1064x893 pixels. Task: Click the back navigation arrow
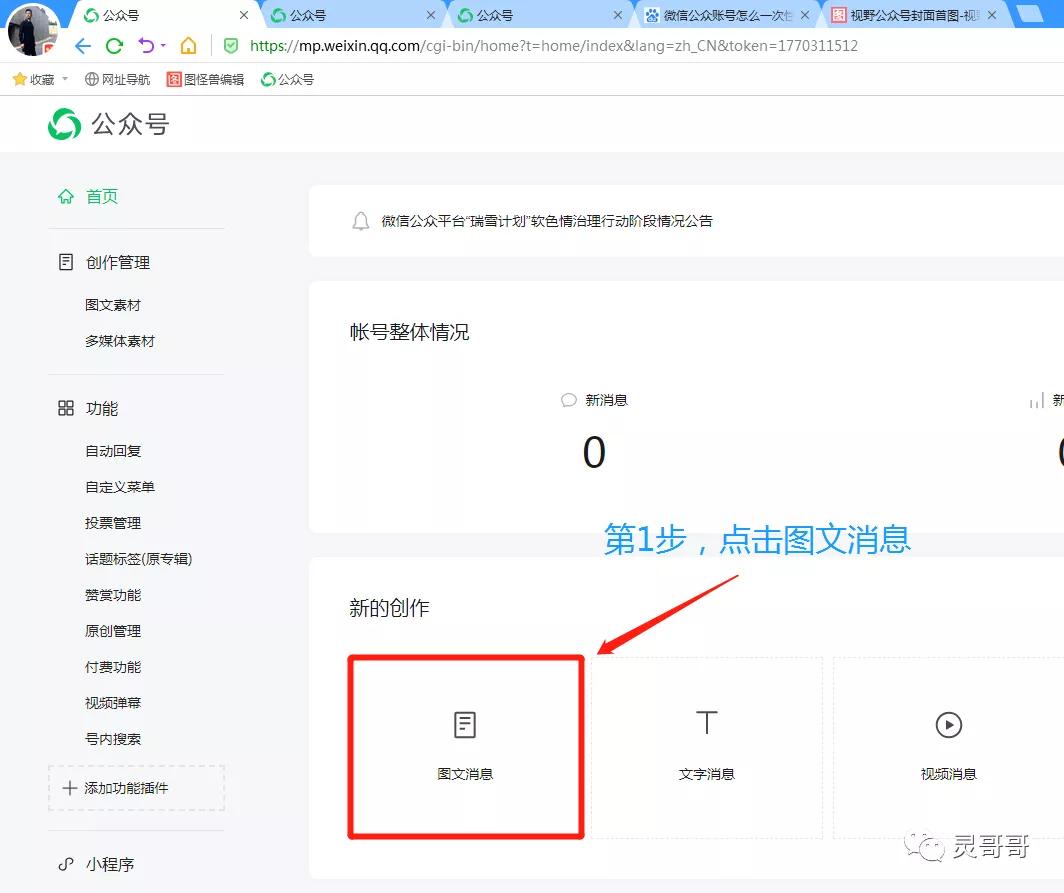(x=84, y=45)
